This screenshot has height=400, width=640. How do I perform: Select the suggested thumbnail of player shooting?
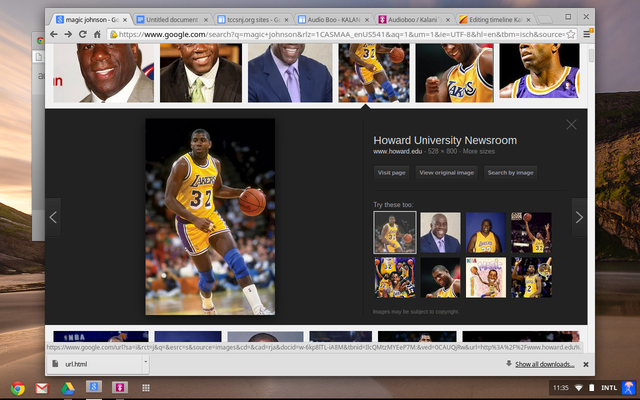531,232
